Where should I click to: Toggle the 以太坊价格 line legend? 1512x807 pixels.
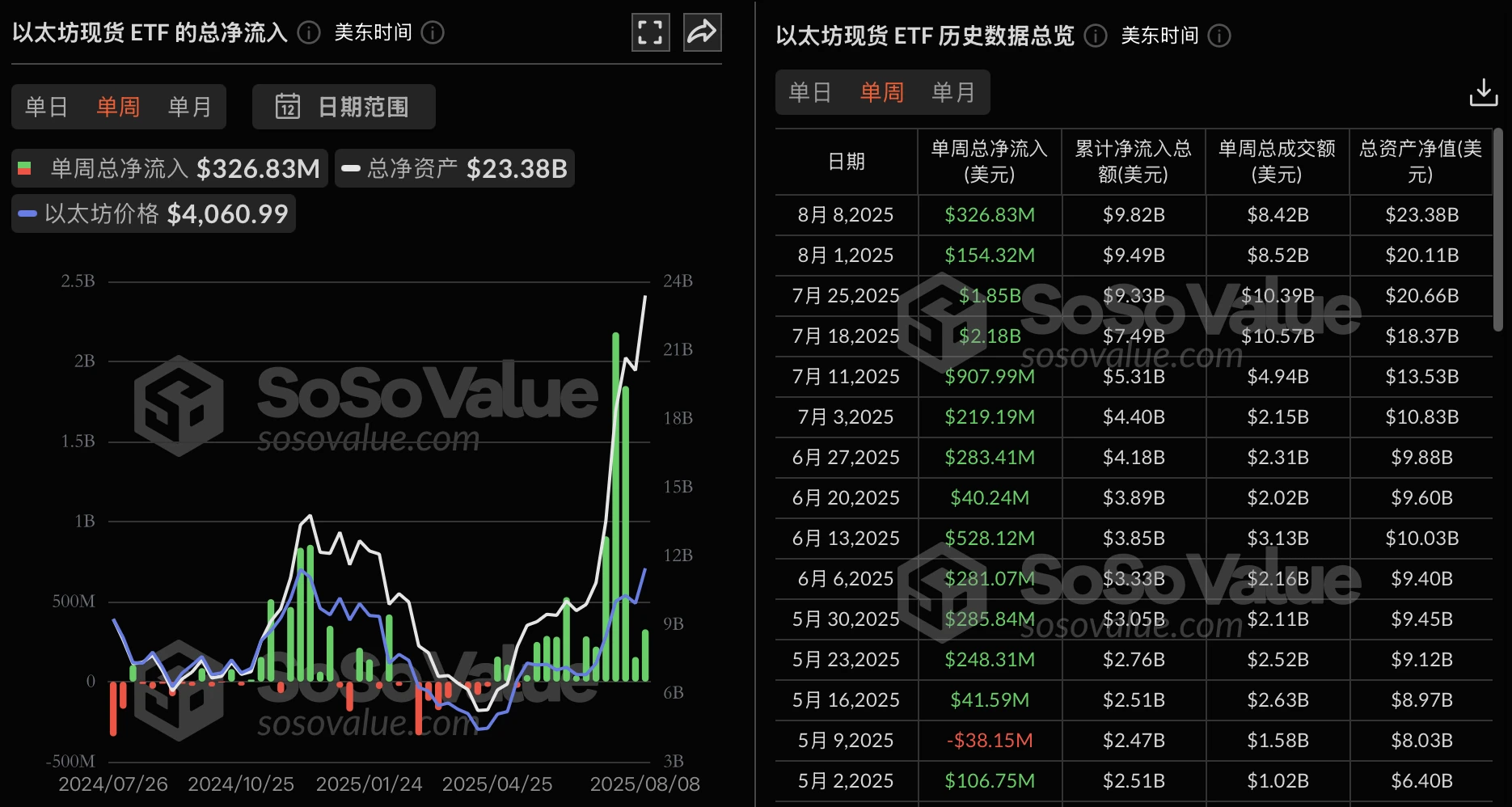click(x=154, y=214)
